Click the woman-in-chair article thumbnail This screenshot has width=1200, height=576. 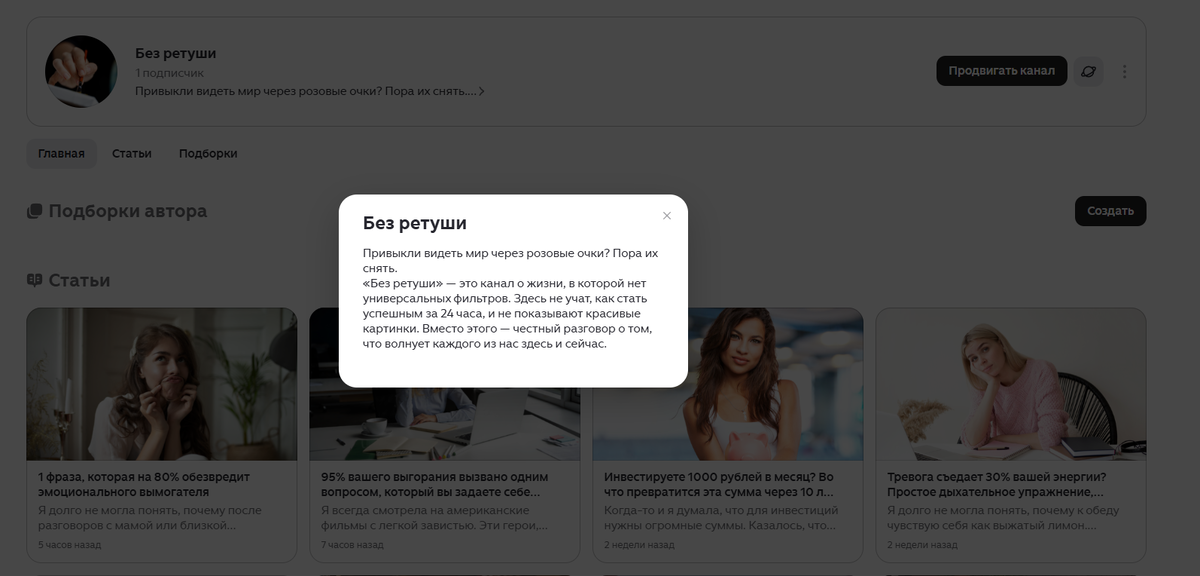tap(1010, 383)
